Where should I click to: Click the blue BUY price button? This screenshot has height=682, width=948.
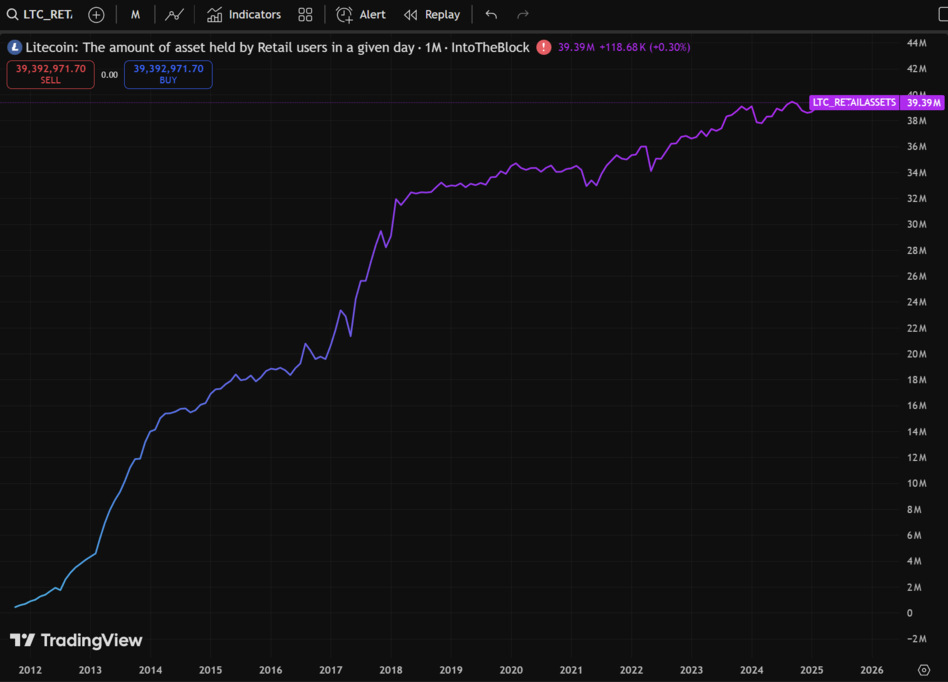pyautogui.click(x=168, y=74)
